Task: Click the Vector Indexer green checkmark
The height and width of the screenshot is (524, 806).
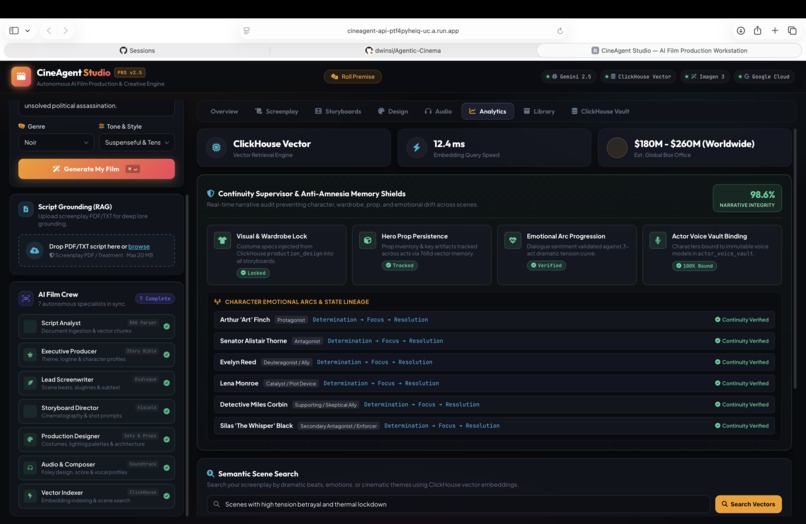Action: 167,496
